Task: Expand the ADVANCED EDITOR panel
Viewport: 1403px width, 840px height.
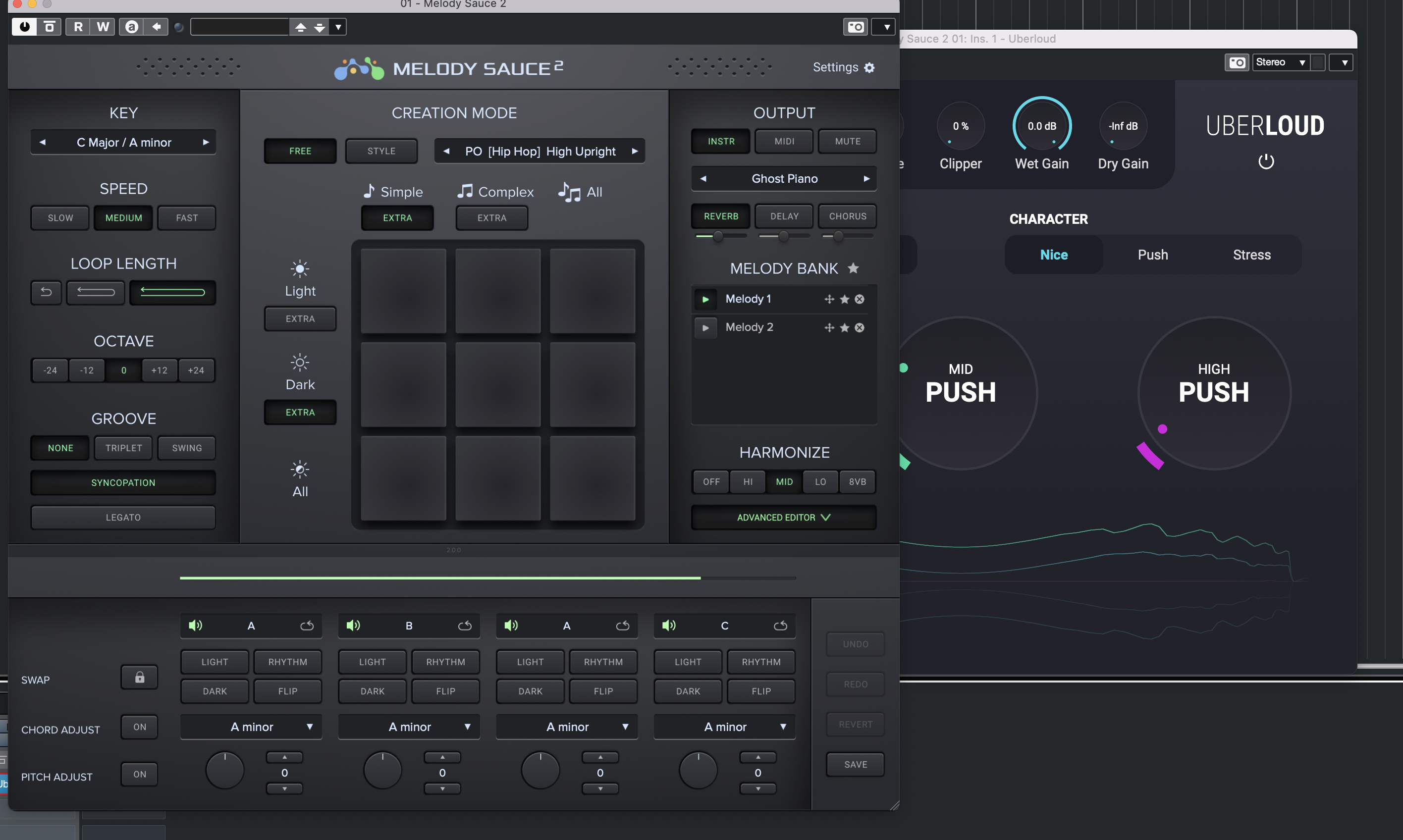Action: (x=784, y=518)
